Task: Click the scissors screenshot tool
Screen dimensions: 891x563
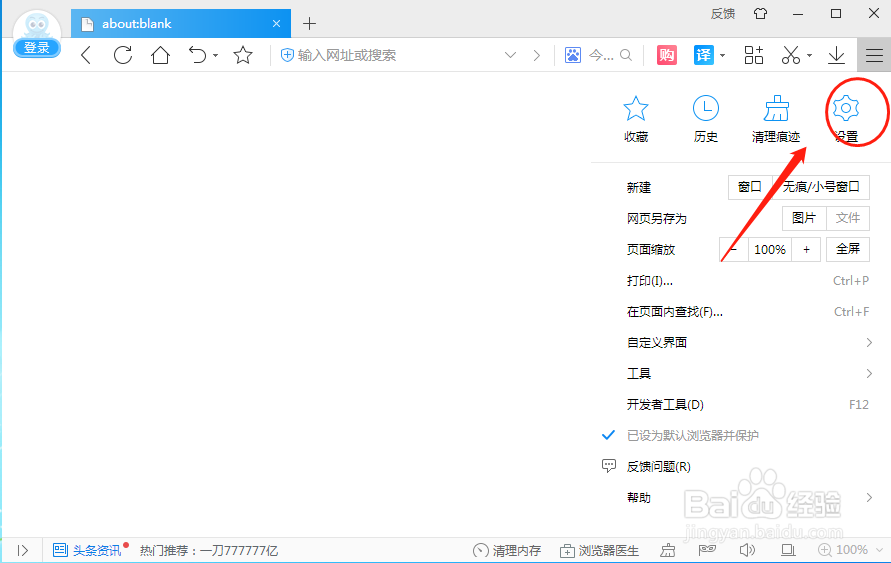Action: pos(791,55)
